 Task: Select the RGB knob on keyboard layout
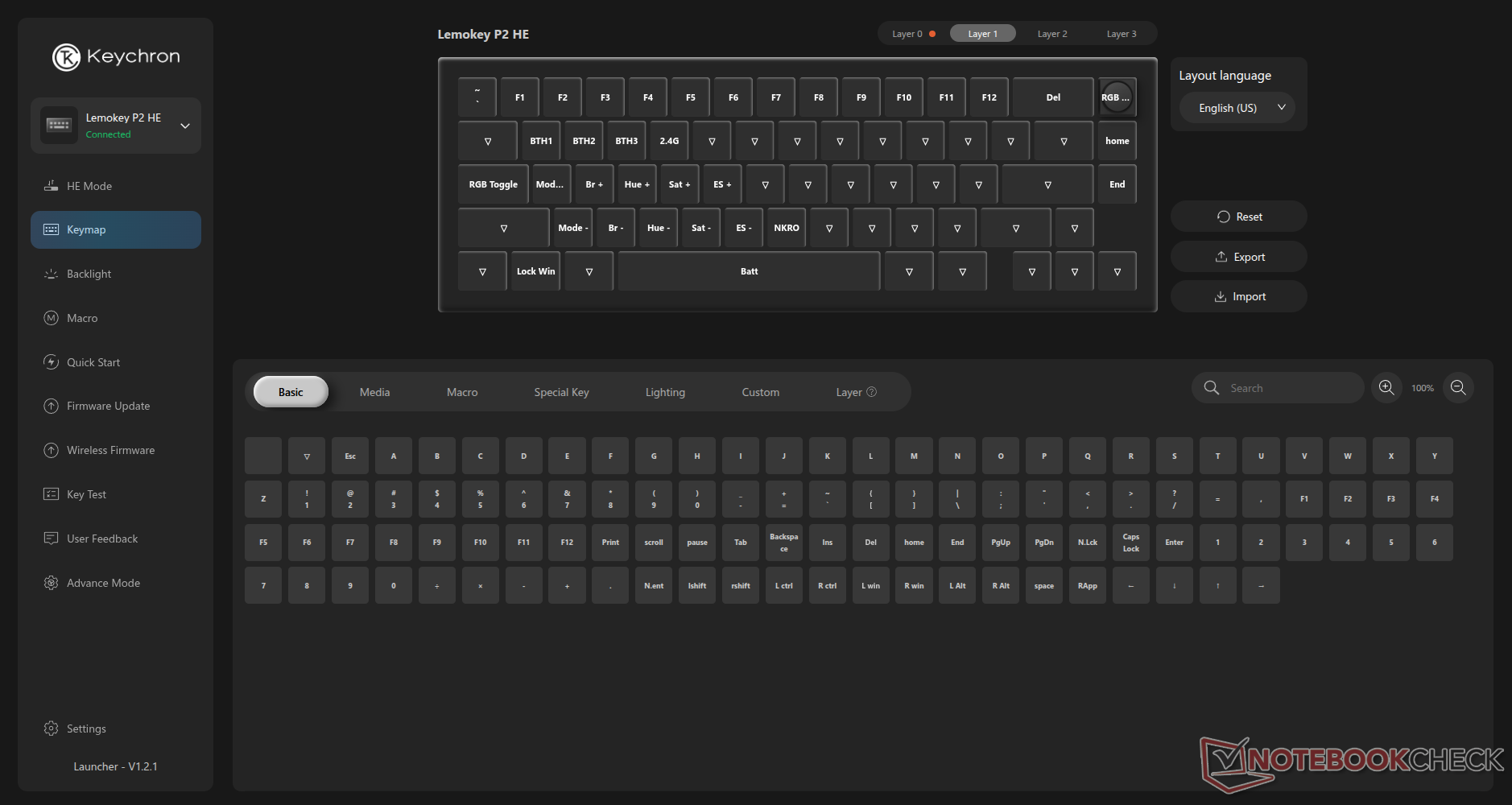1116,97
